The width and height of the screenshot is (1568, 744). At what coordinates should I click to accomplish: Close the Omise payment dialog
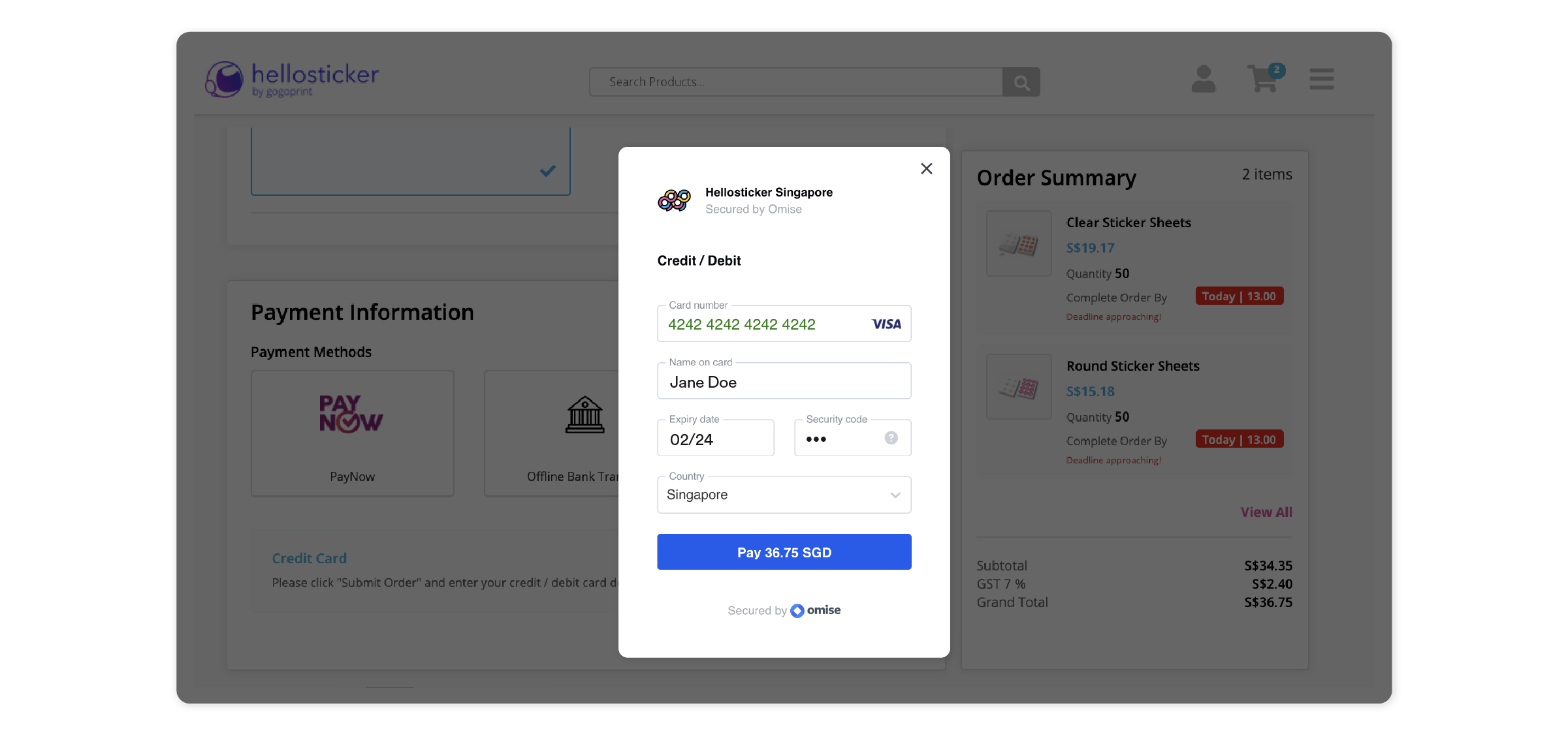click(x=926, y=169)
